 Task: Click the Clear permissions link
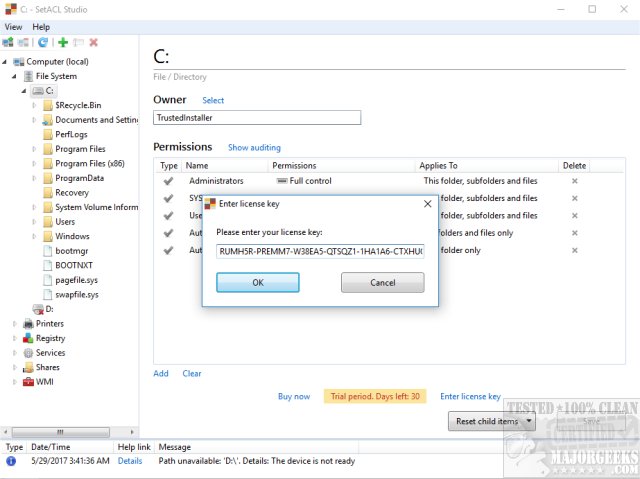point(192,373)
